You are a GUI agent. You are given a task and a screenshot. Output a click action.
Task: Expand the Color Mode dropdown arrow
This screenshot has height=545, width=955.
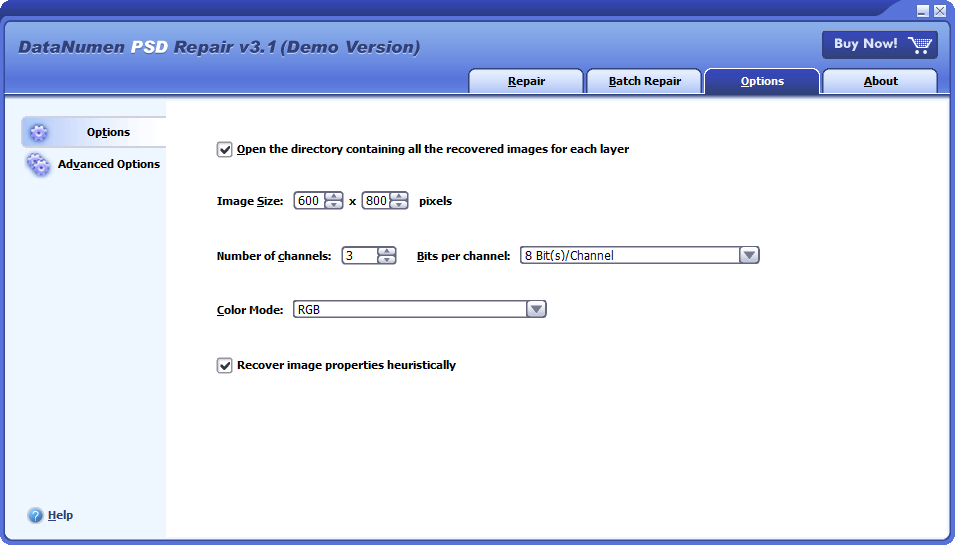[536, 309]
